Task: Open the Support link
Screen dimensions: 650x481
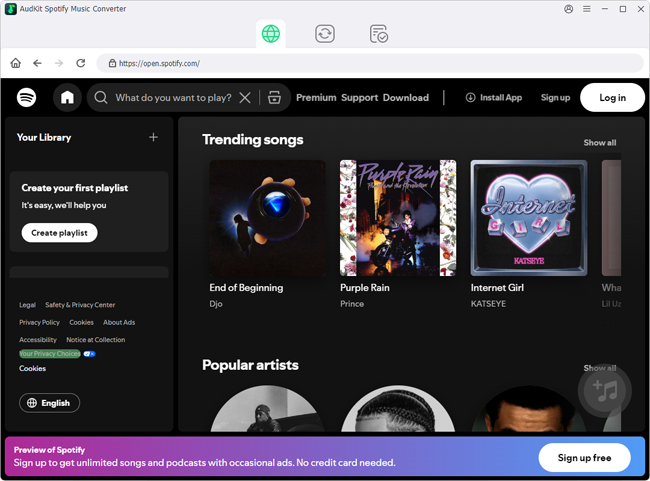Action: pos(359,97)
